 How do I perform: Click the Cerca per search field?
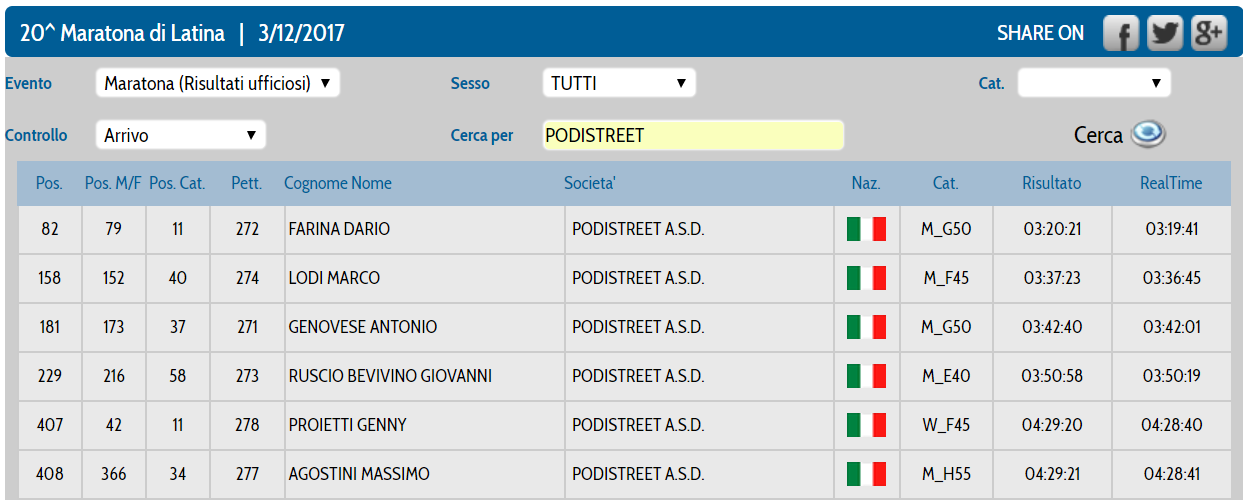point(693,135)
